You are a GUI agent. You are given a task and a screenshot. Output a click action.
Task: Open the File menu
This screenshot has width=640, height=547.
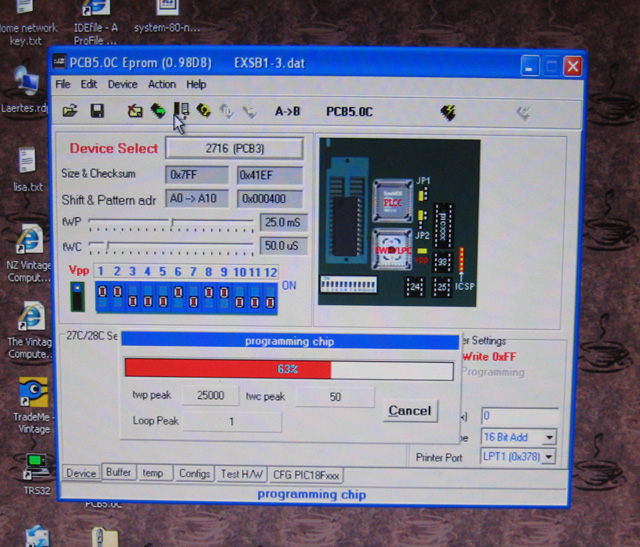pos(63,84)
